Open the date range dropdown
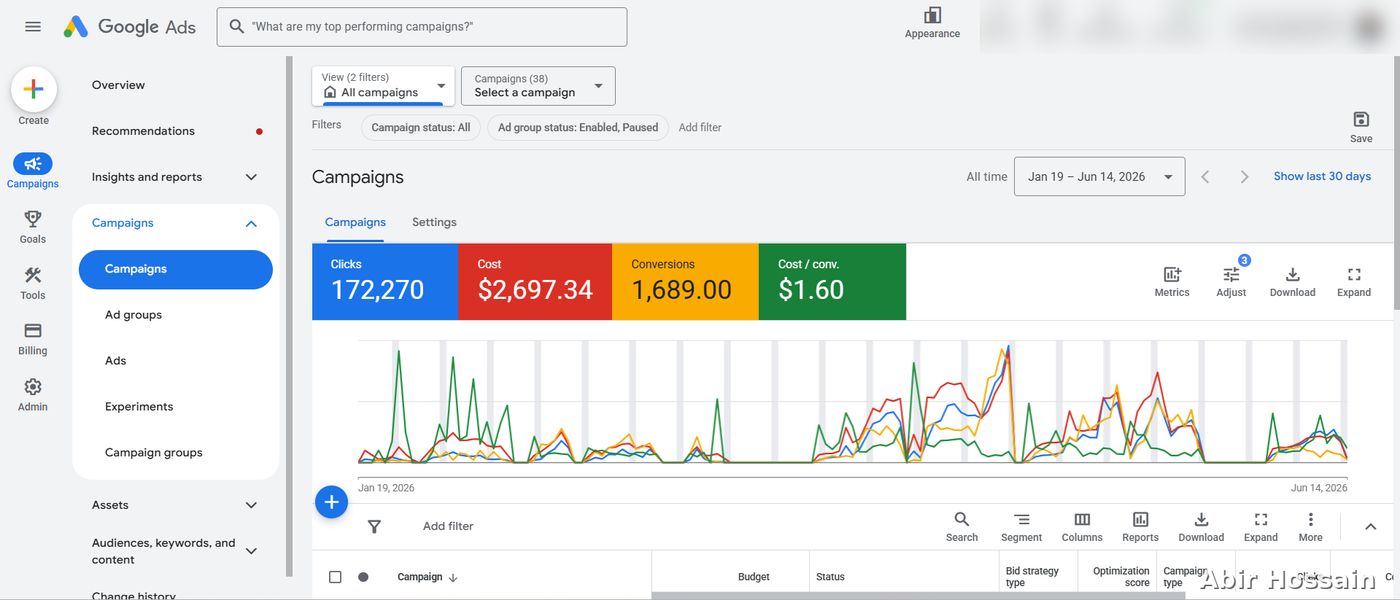 (1099, 176)
